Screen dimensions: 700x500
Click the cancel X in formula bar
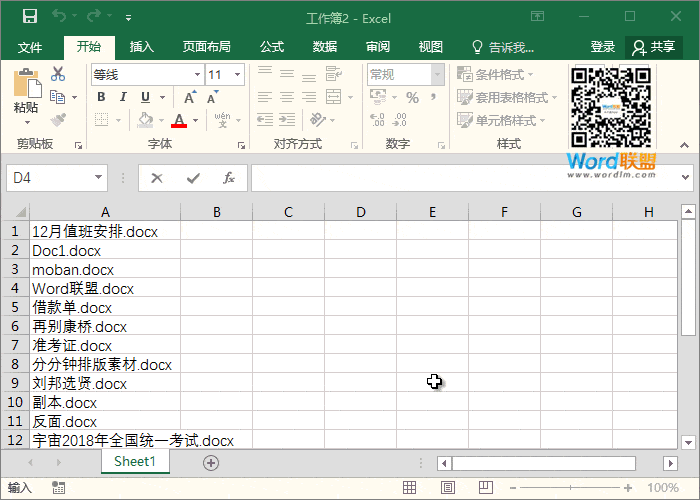coord(157,178)
